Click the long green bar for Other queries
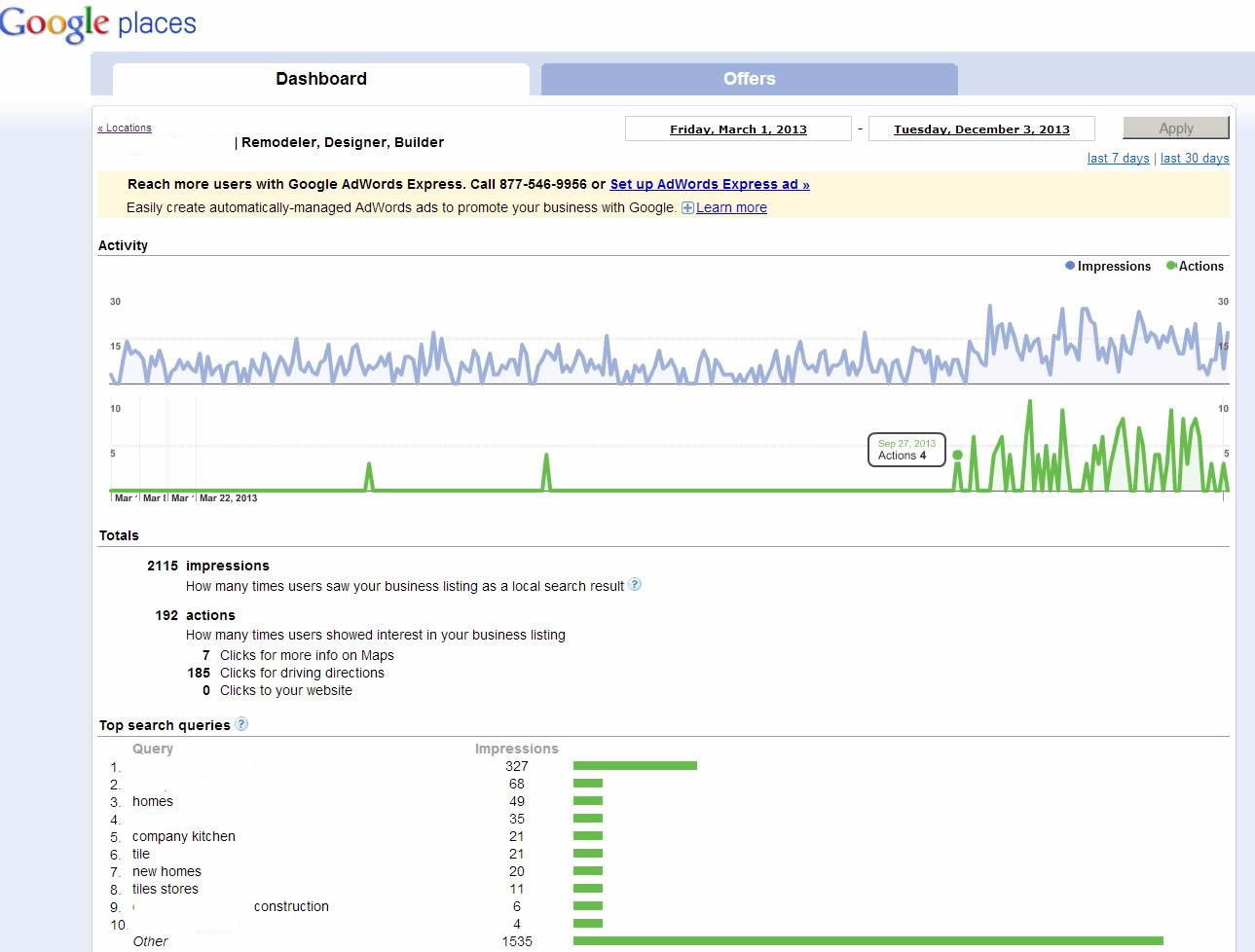 868,941
